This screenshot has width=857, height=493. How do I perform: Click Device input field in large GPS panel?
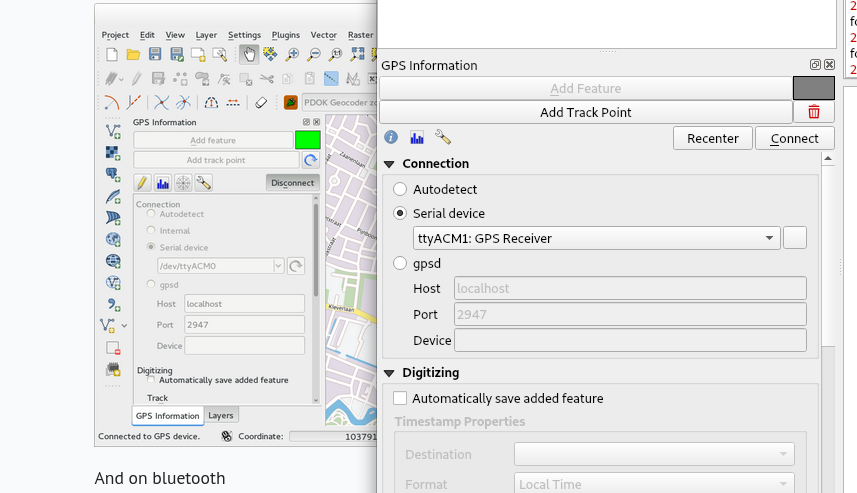pyautogui.click(x=630, y=340)
